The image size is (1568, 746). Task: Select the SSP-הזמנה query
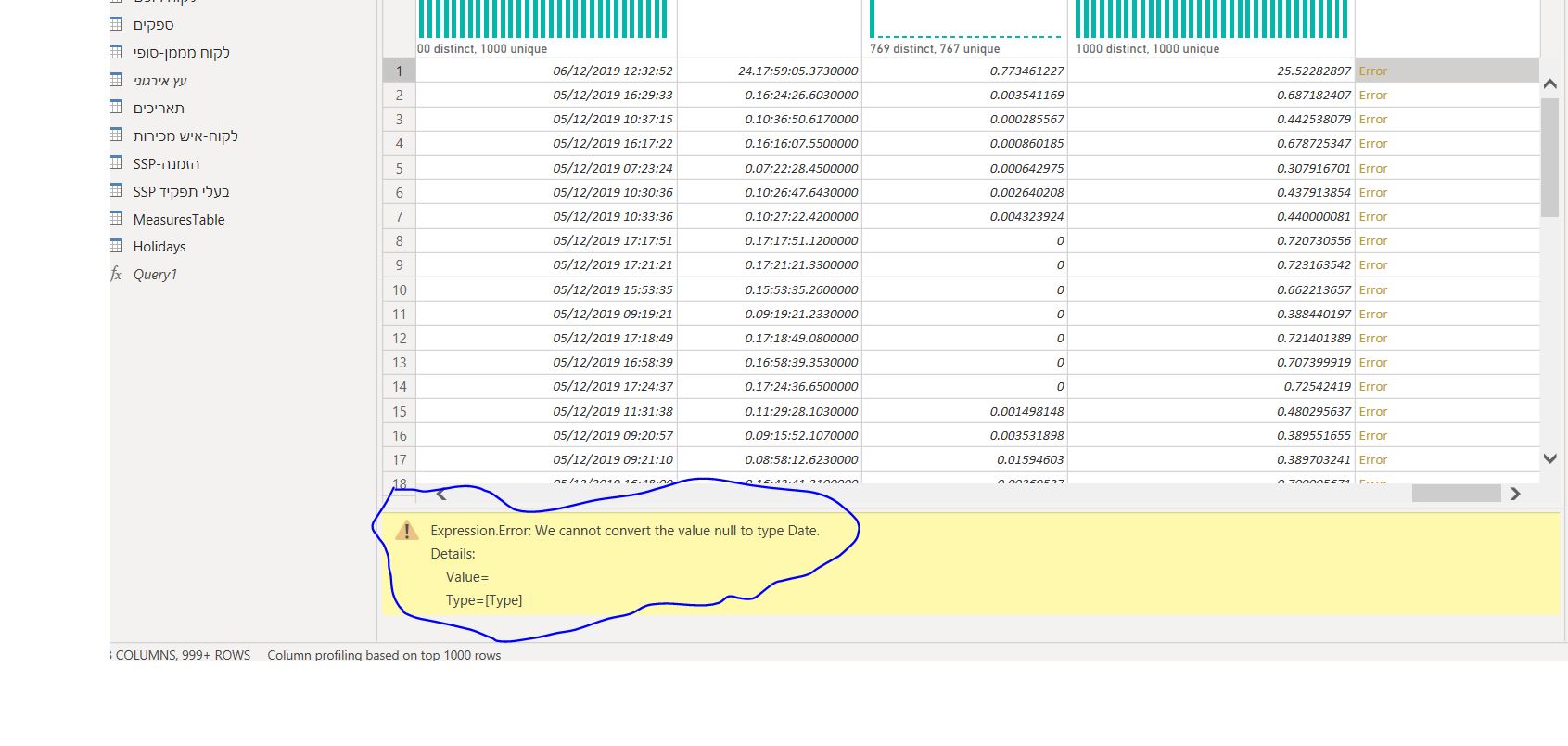pos(166,164)
